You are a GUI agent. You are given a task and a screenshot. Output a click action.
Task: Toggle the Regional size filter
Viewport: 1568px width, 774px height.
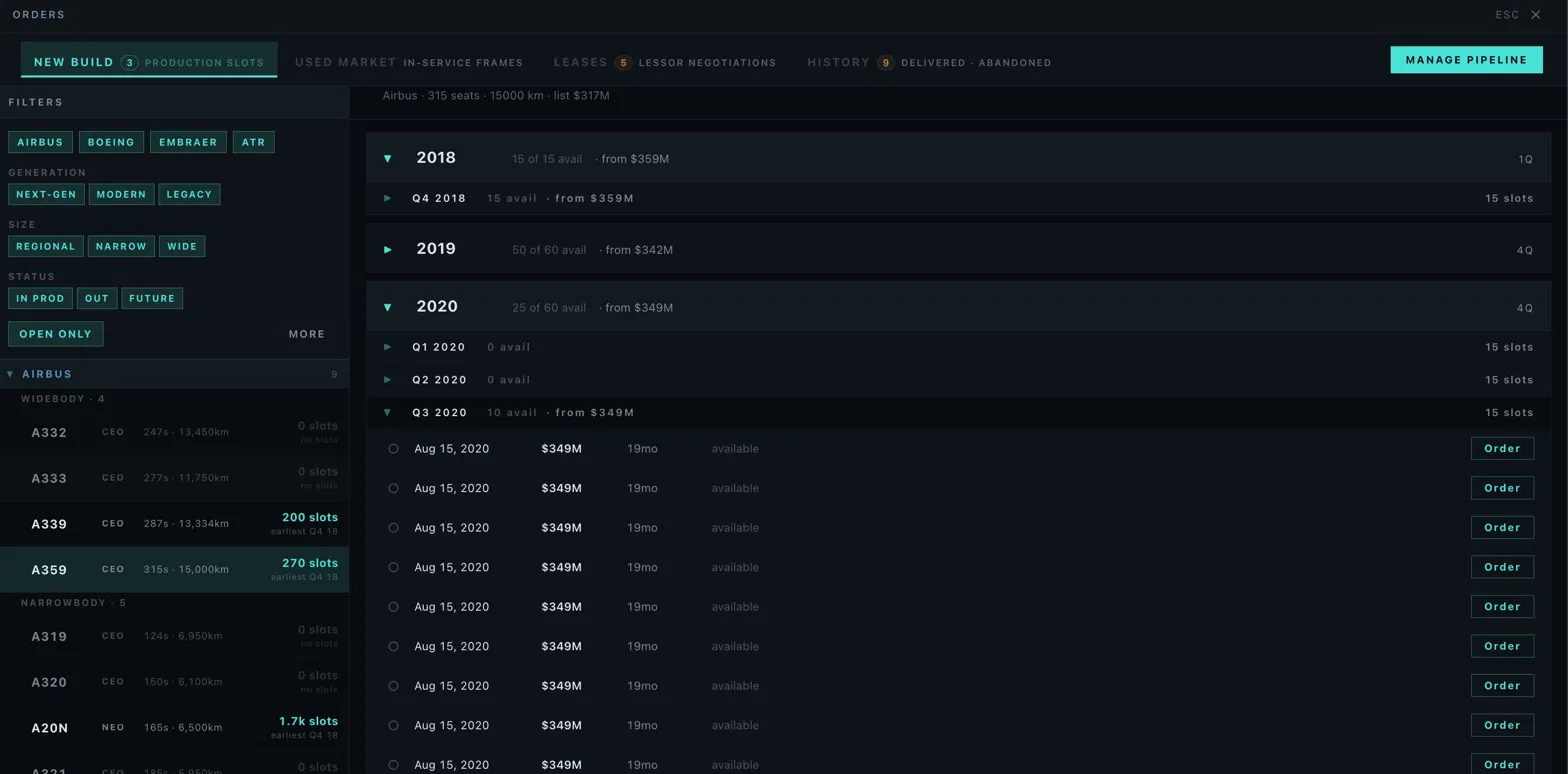pyautogui.click(x=45, y=246)
